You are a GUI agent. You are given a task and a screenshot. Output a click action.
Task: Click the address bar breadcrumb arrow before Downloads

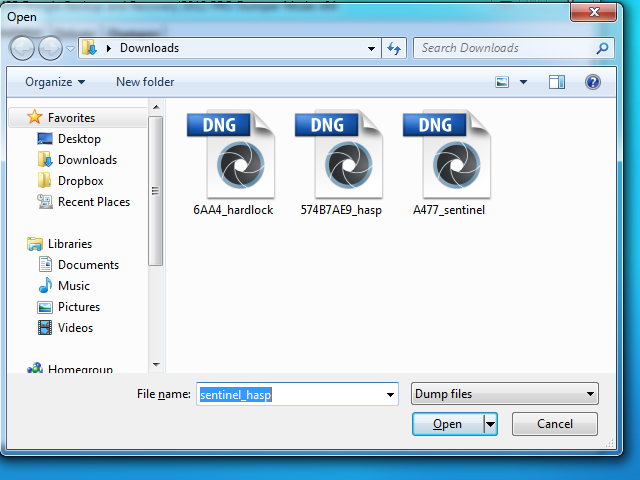click(109, 48)
